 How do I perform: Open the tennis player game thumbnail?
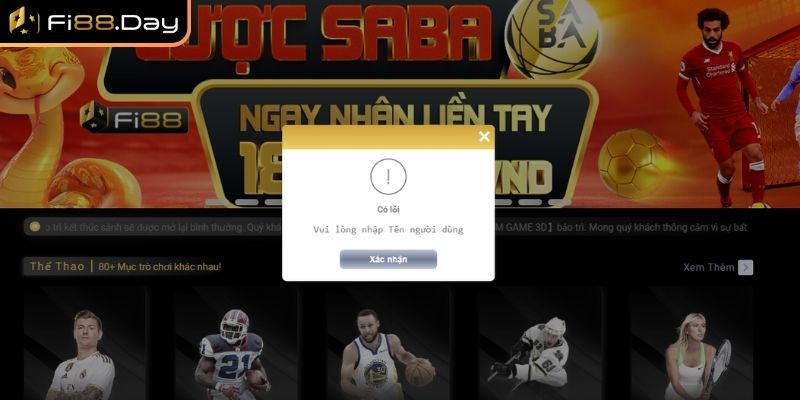(692, 343)
